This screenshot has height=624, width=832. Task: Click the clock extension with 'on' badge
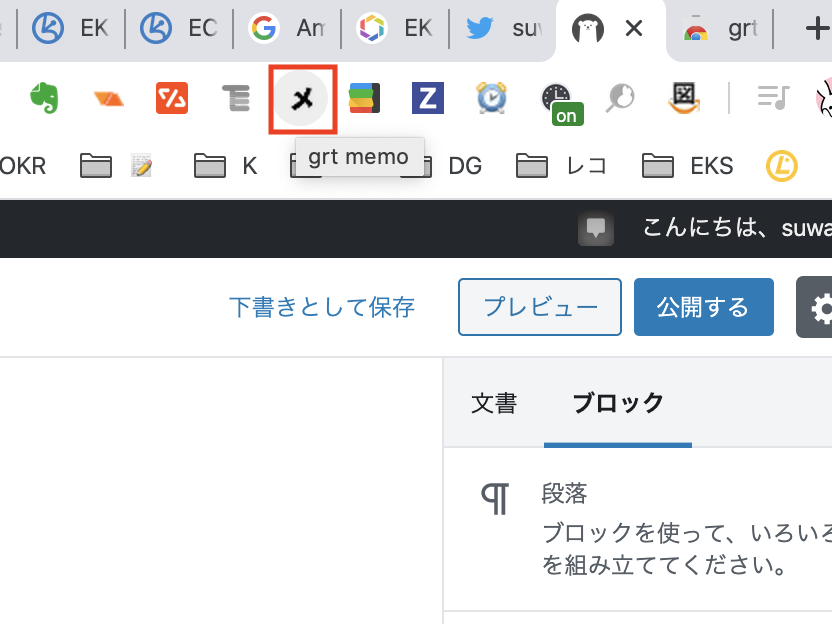pos(557,99)
